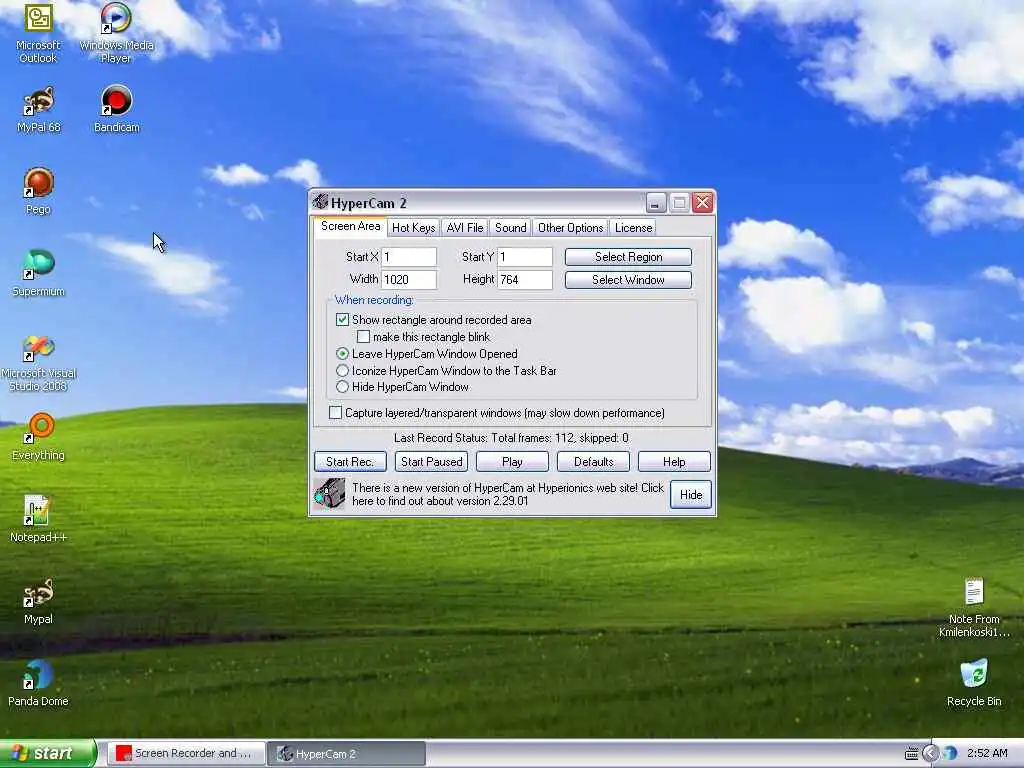Minimize the HyperCam 2 window
The image size is (1024, 768).
656,203
